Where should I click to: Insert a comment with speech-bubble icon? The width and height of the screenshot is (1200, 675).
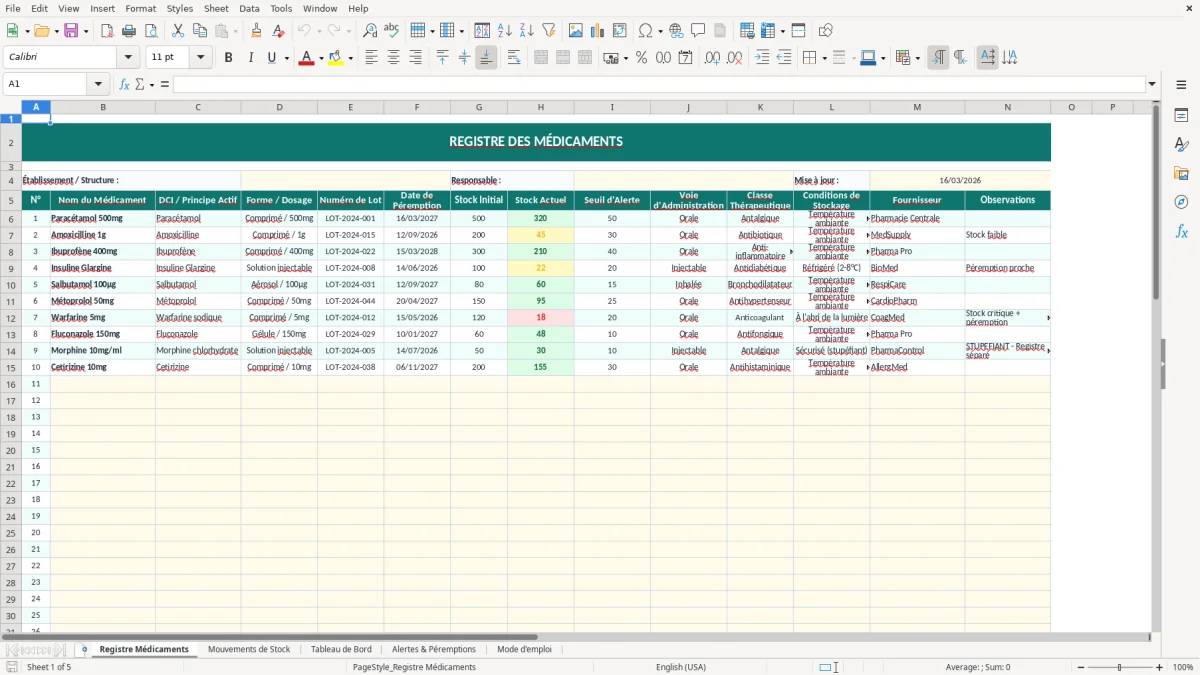[x=699, y=31]
